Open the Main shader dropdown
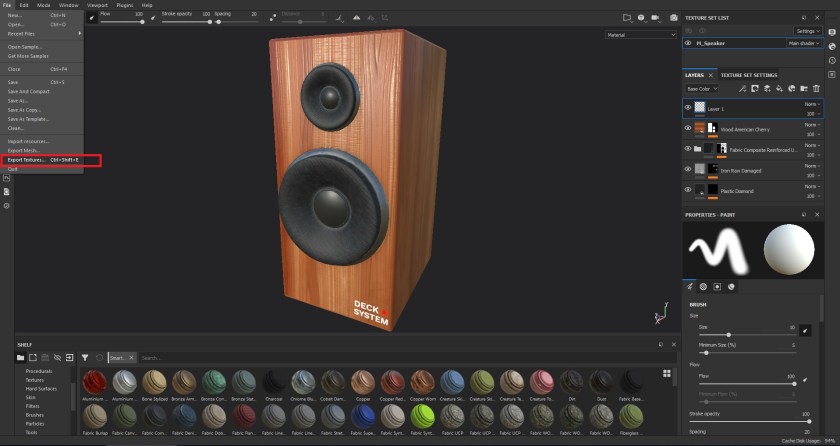The width and height of the screenshot is (840, 446). pos(804,43)
